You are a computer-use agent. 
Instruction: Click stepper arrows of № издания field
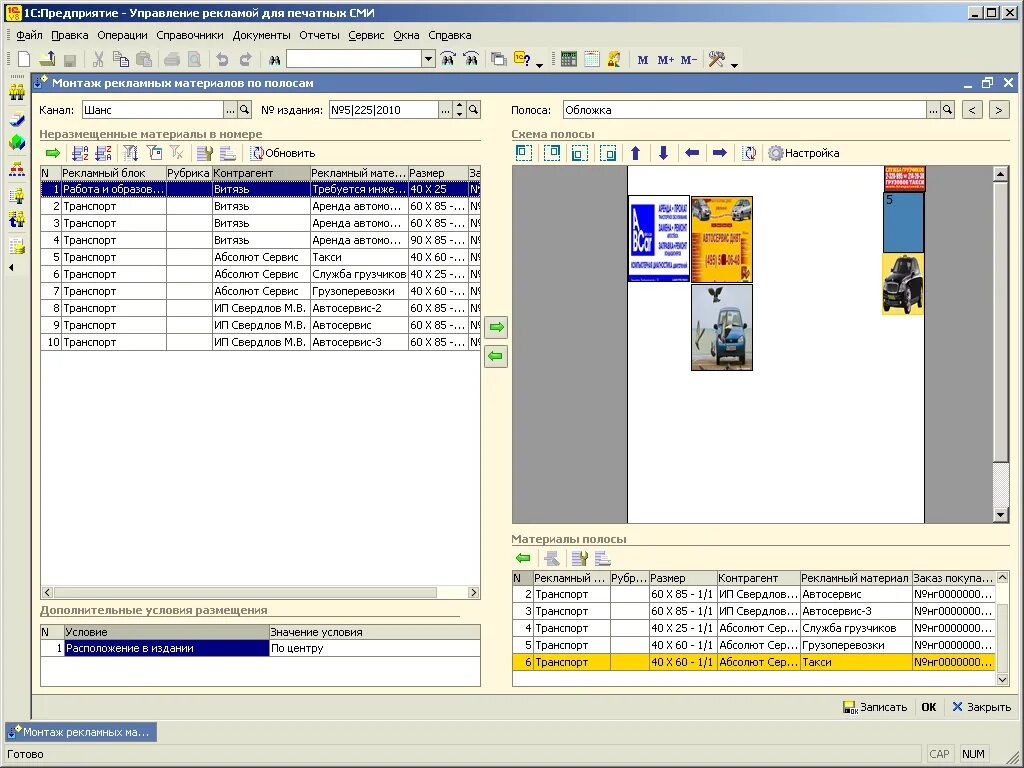(460, 110)
